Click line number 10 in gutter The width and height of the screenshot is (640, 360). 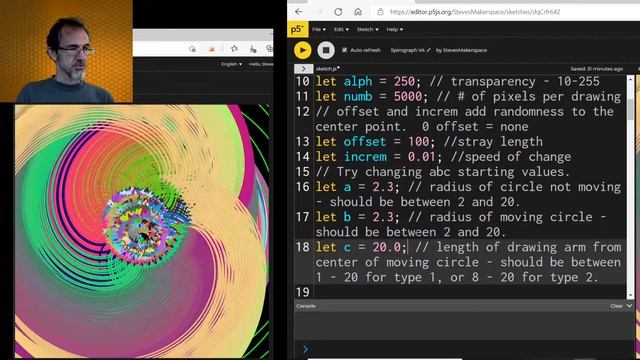[302, 81]
